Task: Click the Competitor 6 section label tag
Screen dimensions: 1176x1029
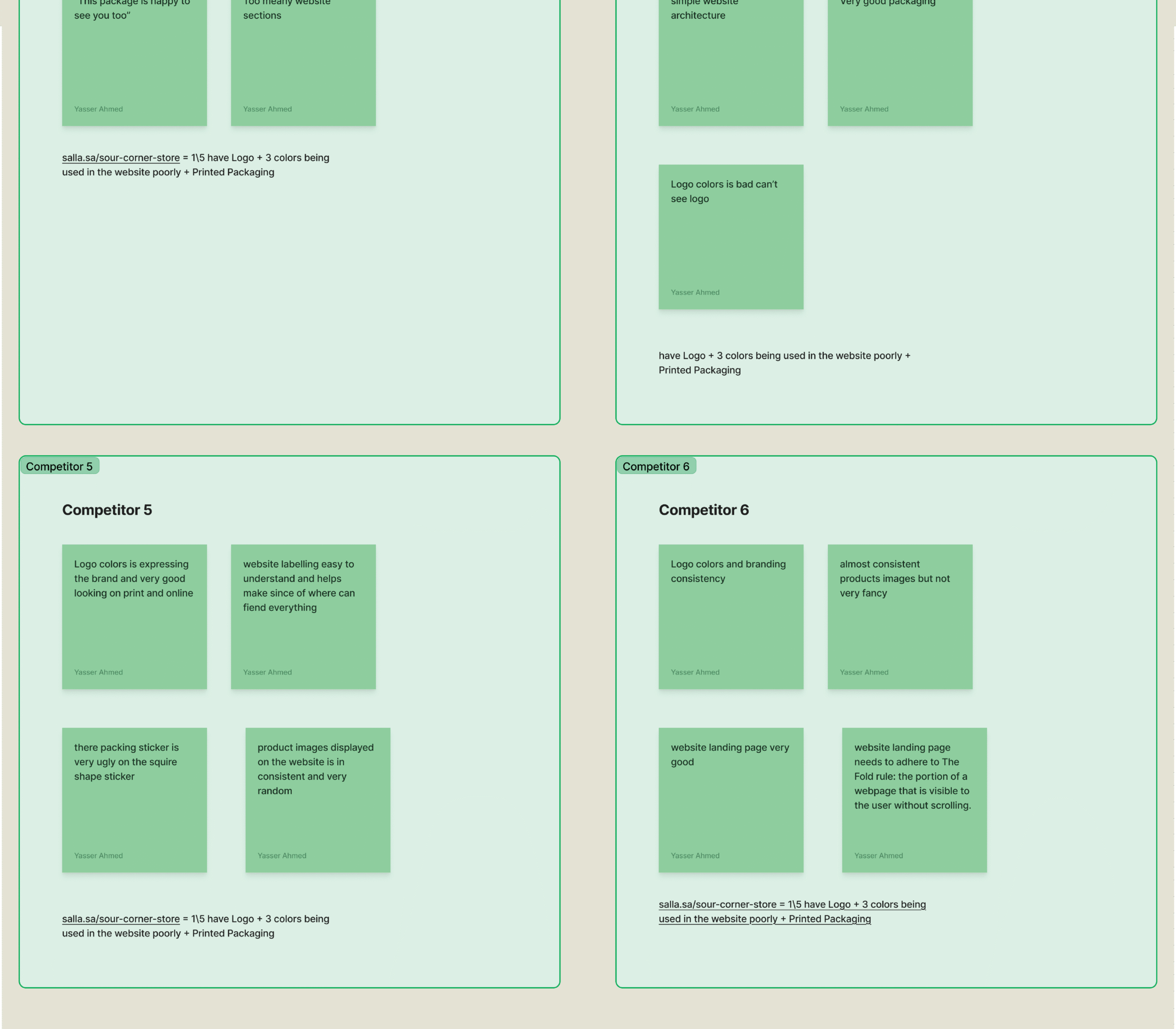Action: click(656, 466)
